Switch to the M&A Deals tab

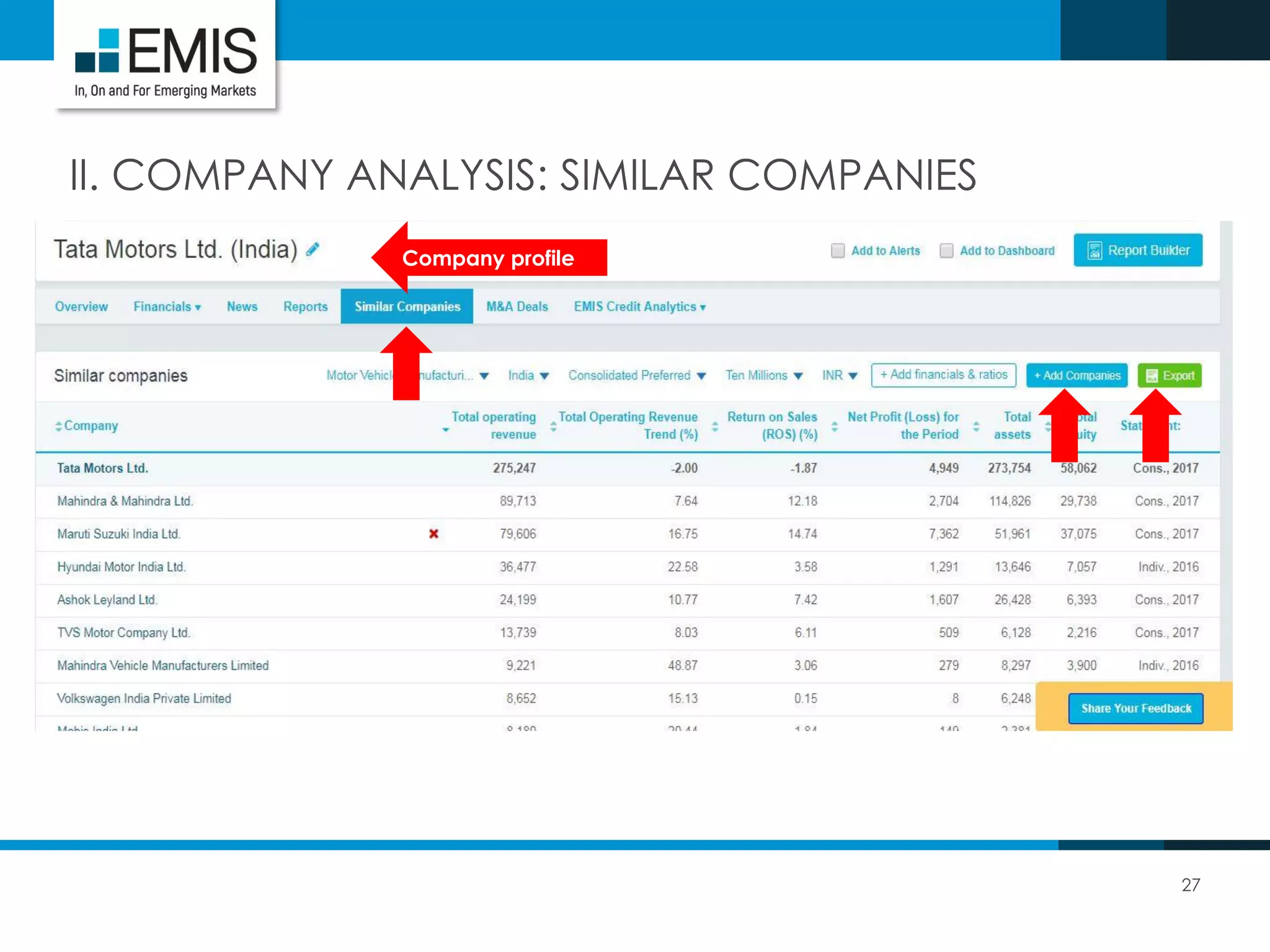pyautogui.click(x=517, y=307)
